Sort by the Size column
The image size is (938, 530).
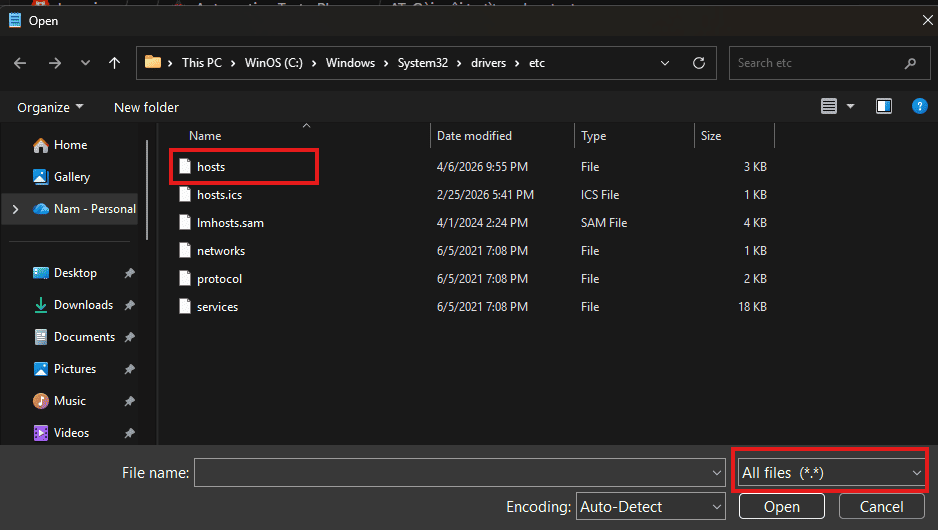click(x=711, y=136)
